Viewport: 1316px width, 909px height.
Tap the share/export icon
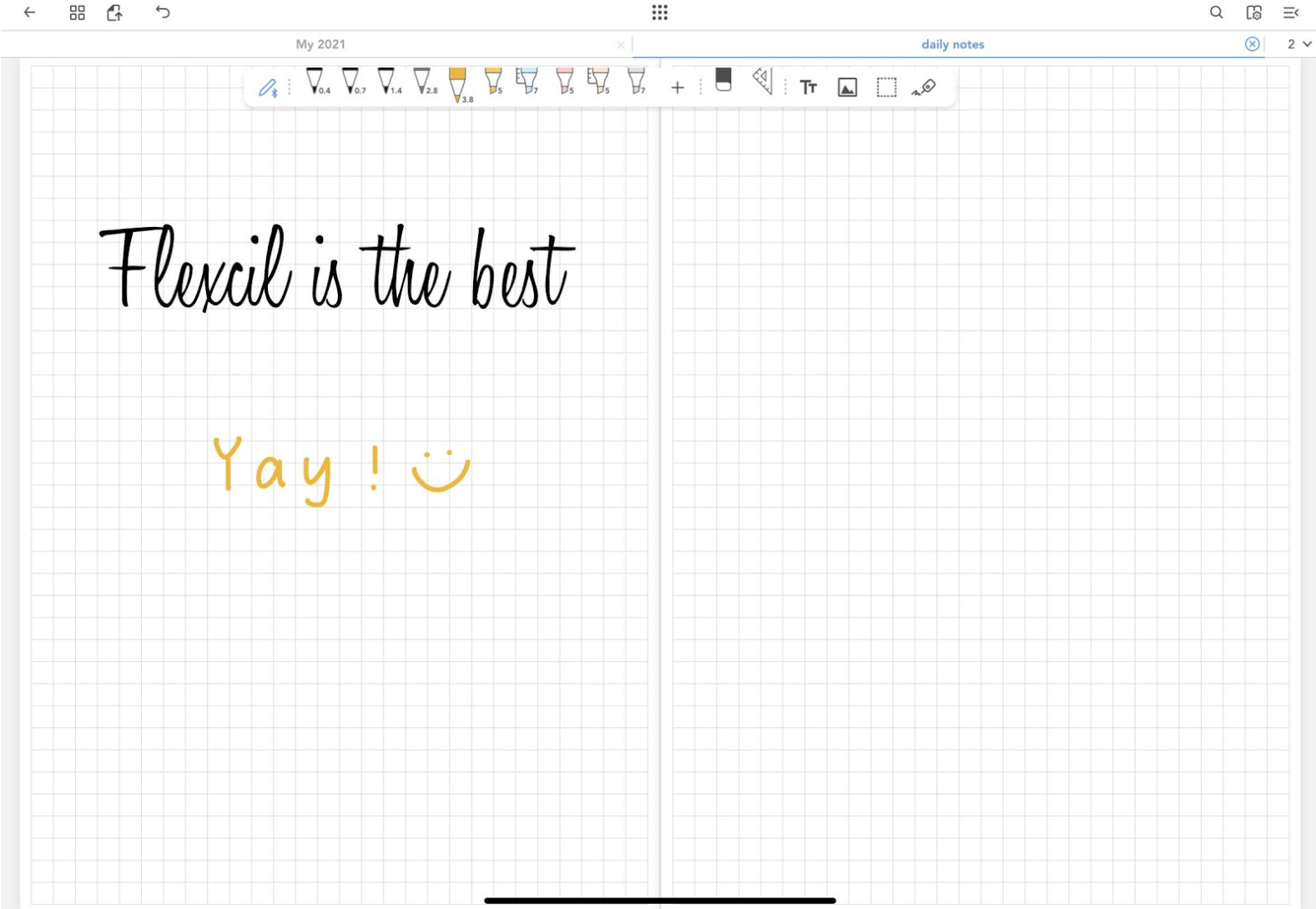(115, 13)
